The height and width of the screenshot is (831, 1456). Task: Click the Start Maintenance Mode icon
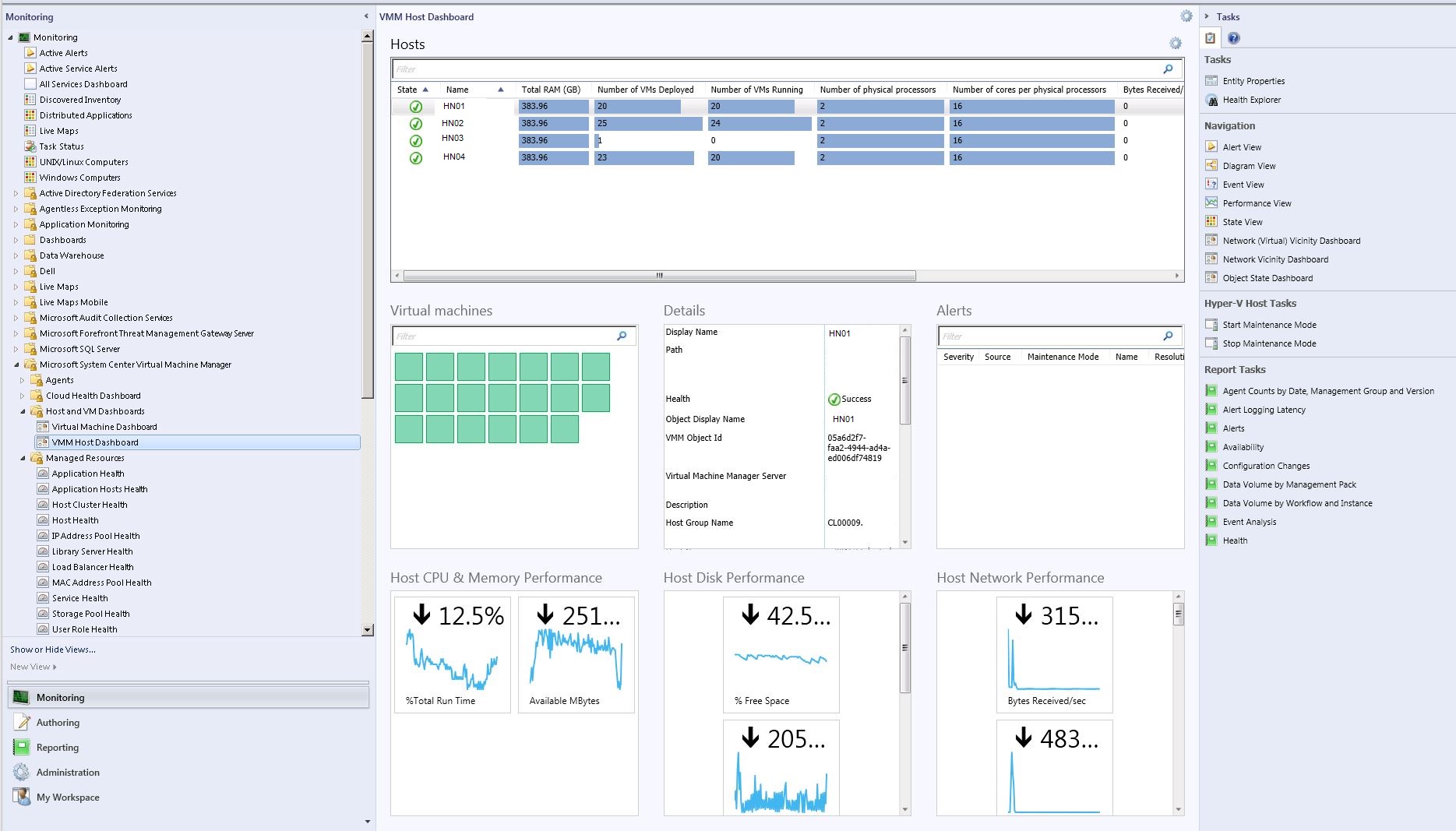point(1211,325)
